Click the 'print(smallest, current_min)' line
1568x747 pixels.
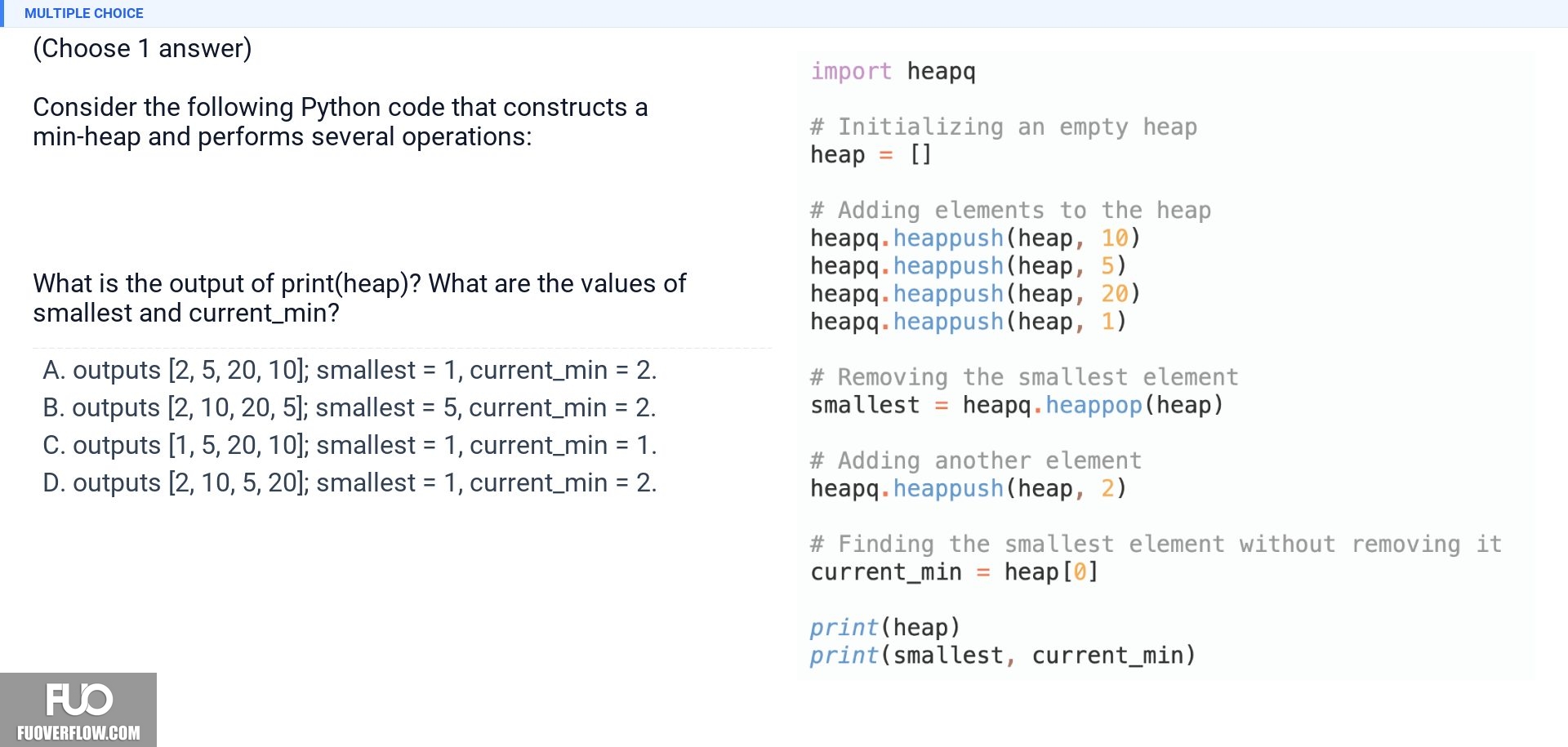pyautogui.click(x=1003, y=655)
